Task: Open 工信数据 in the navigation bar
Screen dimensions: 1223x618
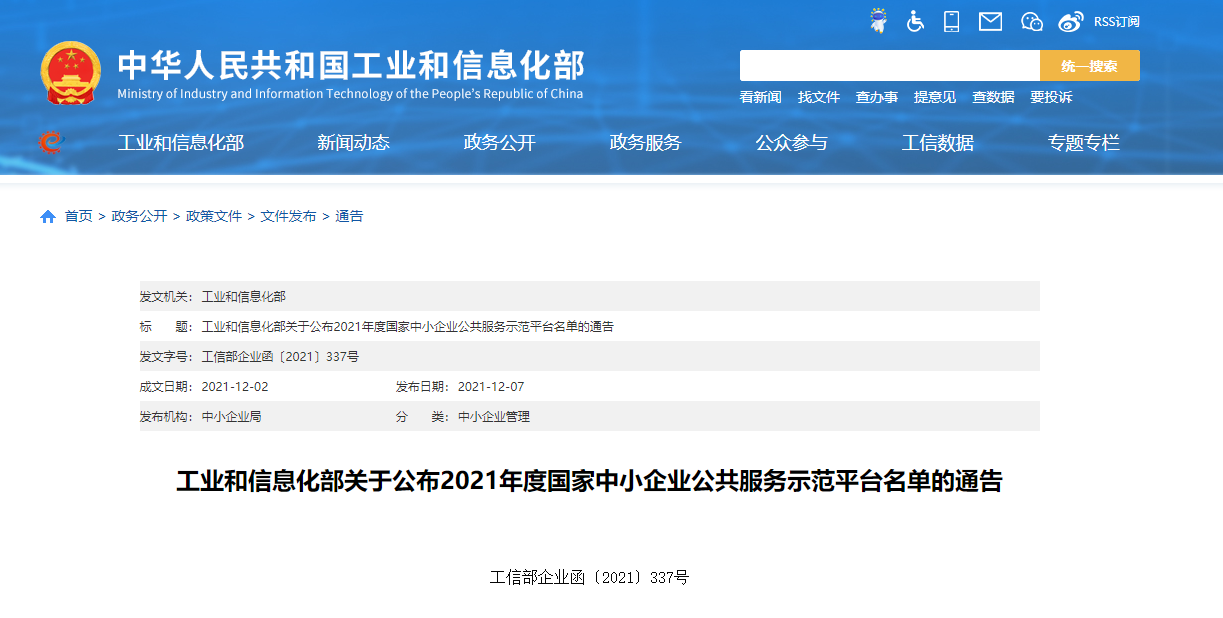Action: [x=937, y=143]
